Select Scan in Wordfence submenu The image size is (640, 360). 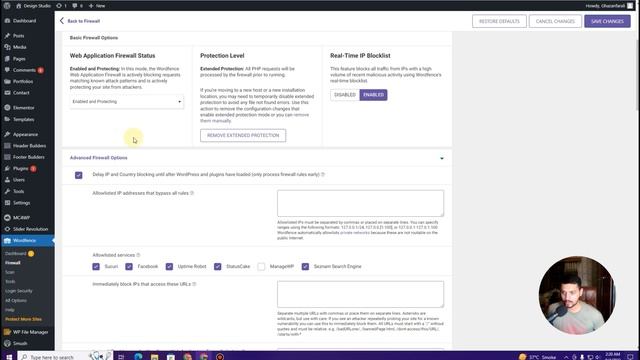tap(10, 272)
